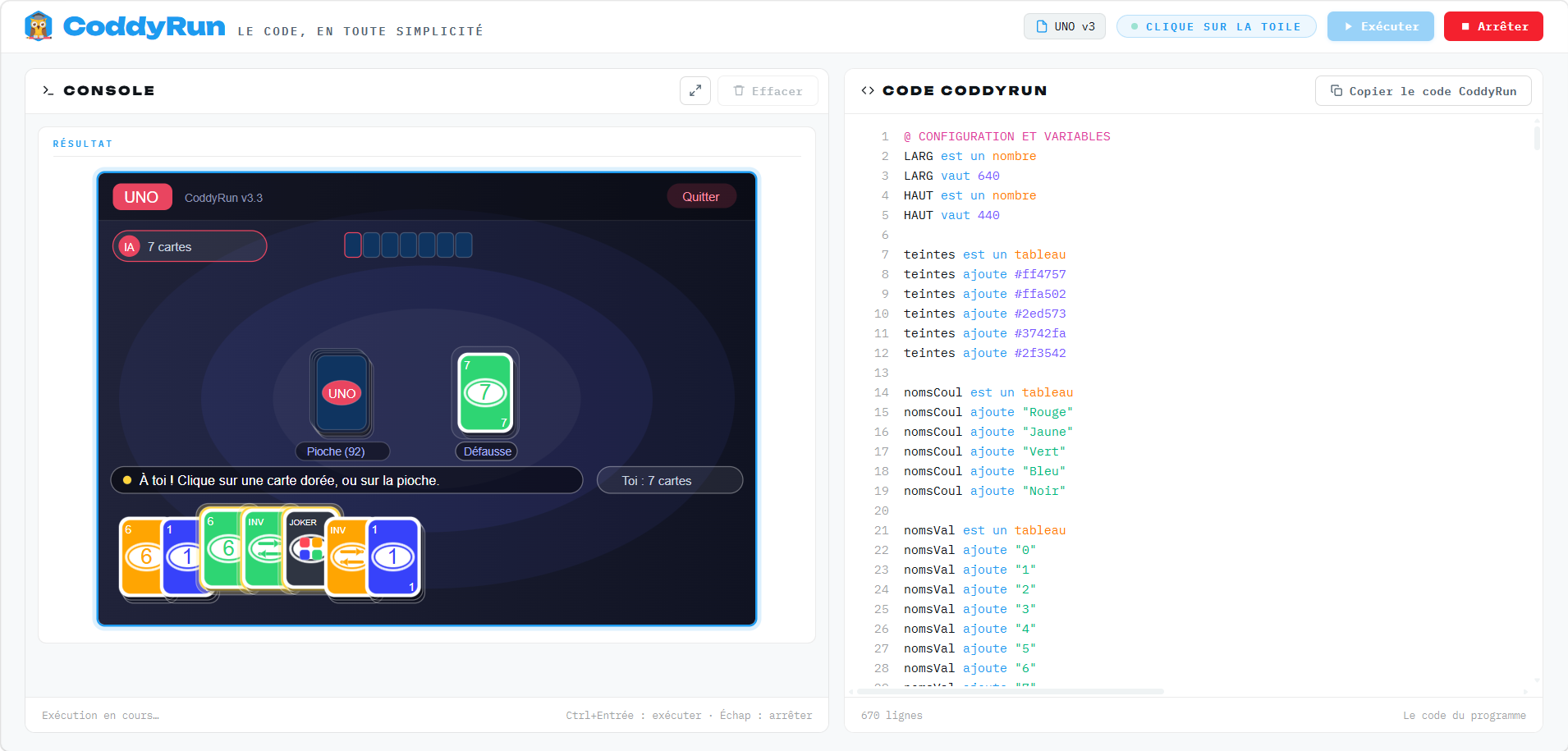Play the blue 1 card after the orange INV
The width and height of the screenshot is (1568, 751).
click(394, 556)
